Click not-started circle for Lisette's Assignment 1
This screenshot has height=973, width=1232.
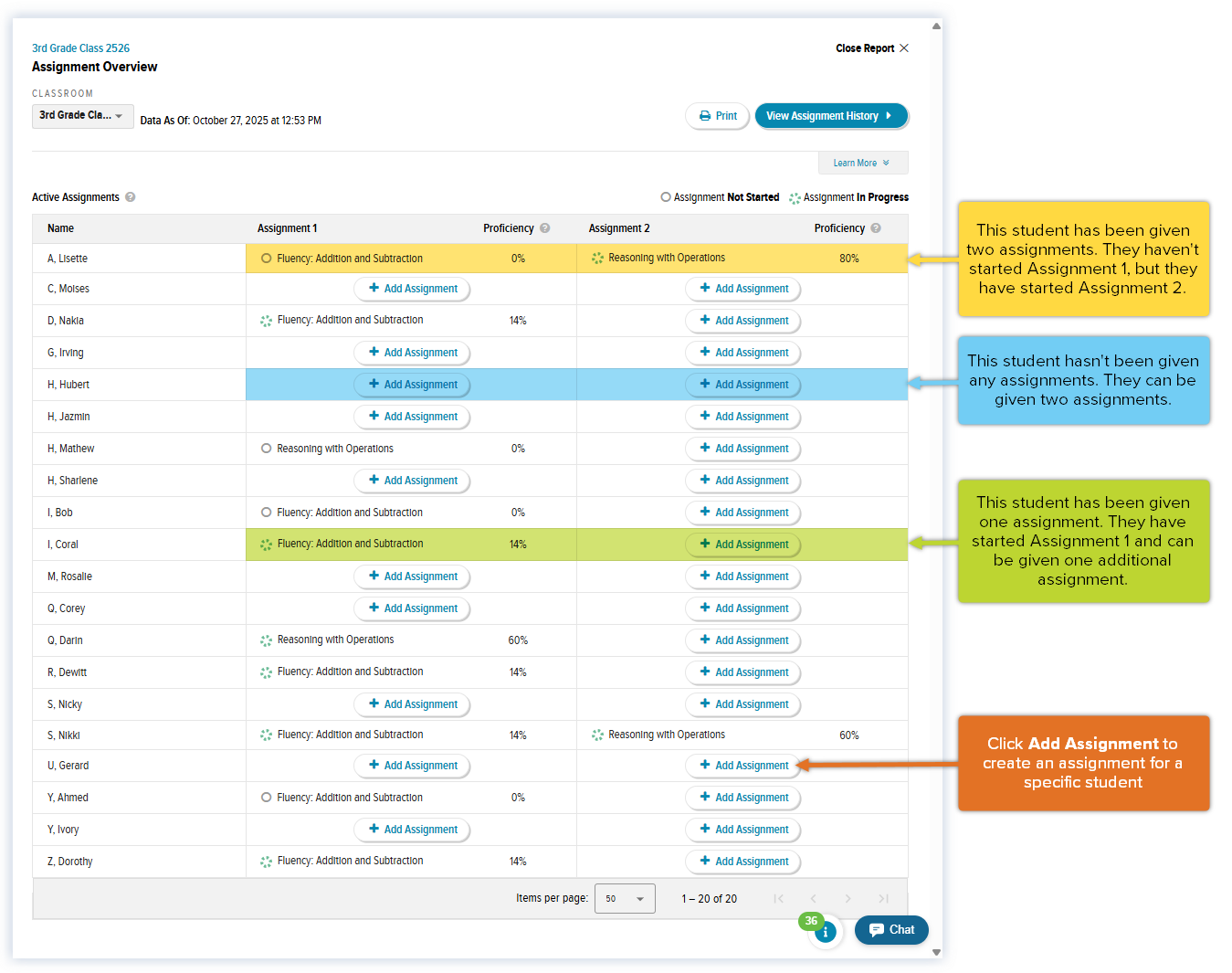click(266, 259)
